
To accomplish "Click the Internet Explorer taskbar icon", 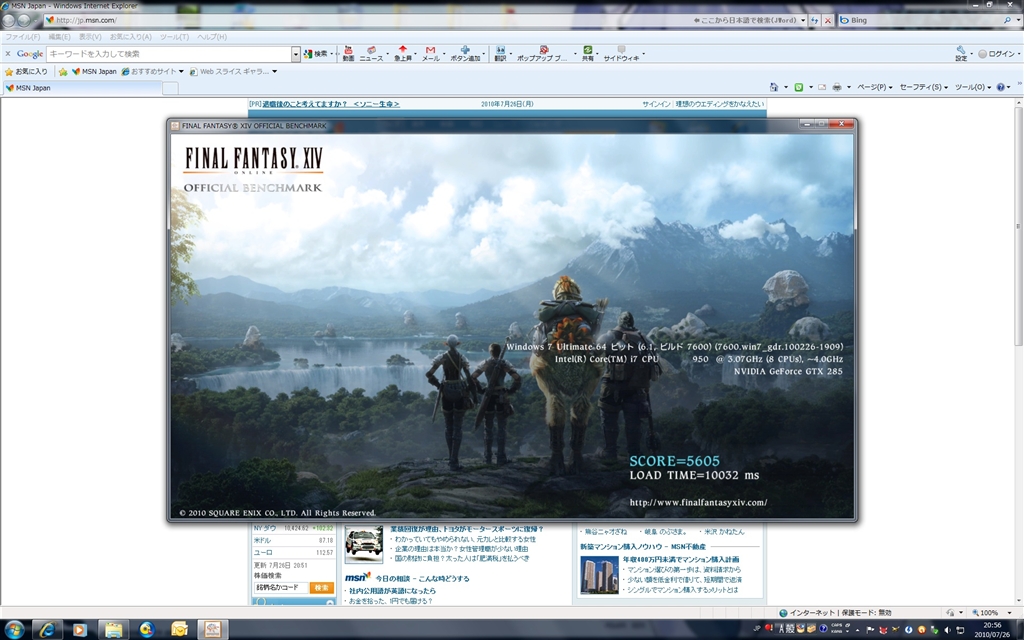I will pyautogui.click(x=47, y=630).
